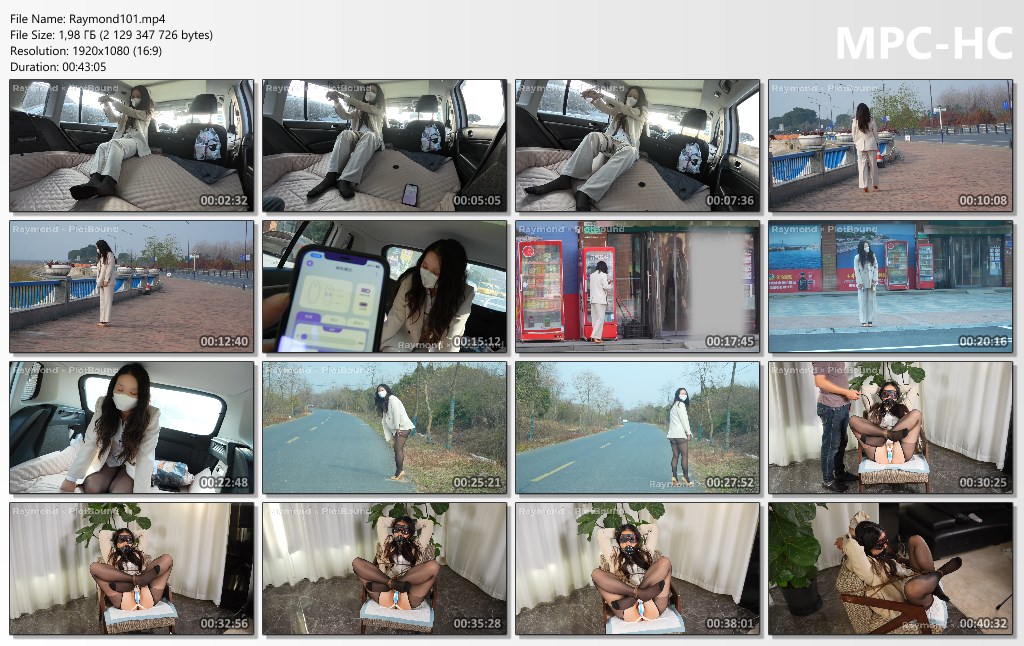The image size is (1024, 646).
Task: Open the frame at 00:07:36
Action: (637, 146)
